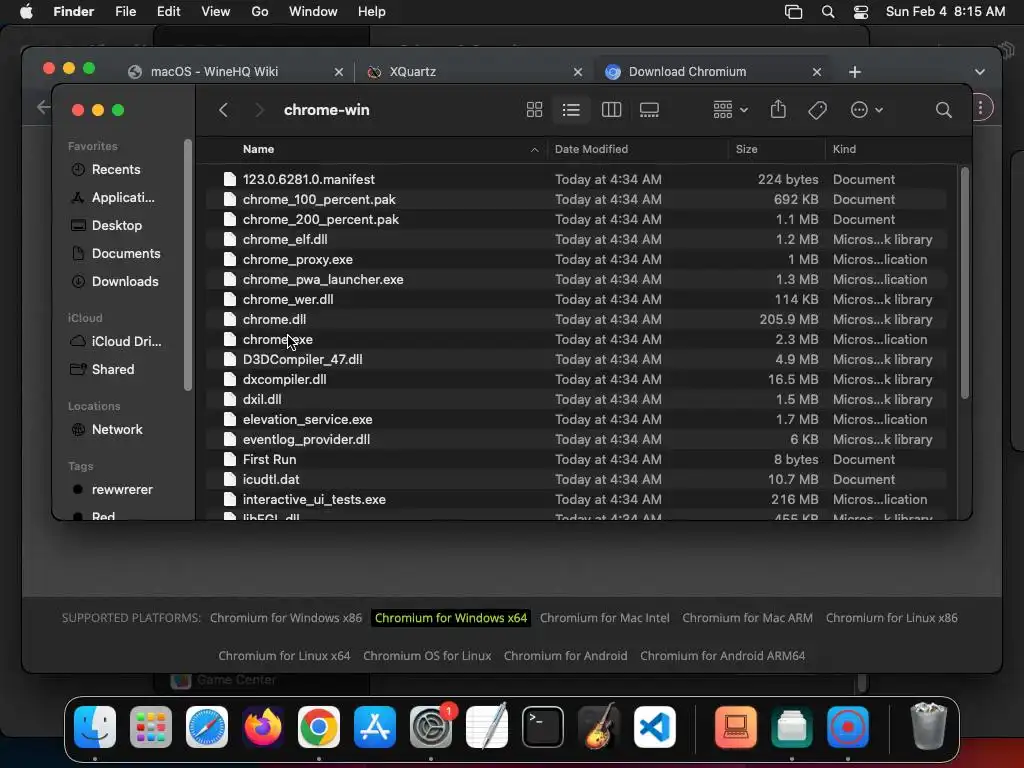Image resolution: width=1024 pixels, height=768 pixels.
Task: Click the Finder search magnifier
Action: [x=943, y=110]
